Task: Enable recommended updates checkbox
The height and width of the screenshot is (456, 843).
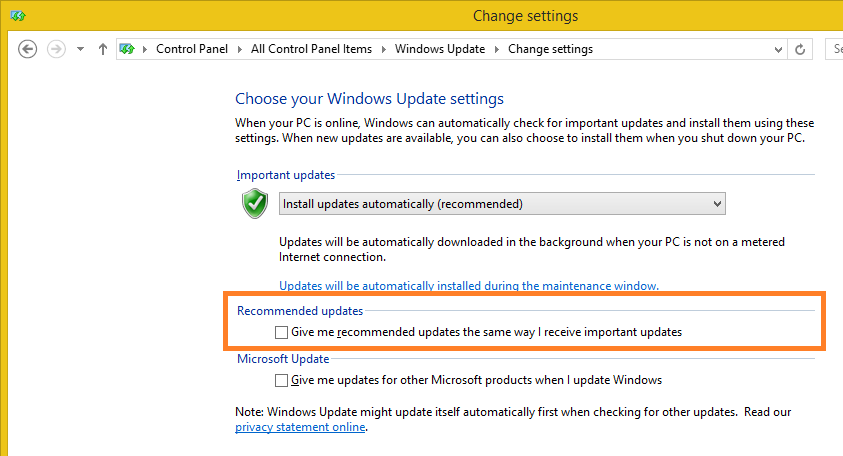Action: 281,331
